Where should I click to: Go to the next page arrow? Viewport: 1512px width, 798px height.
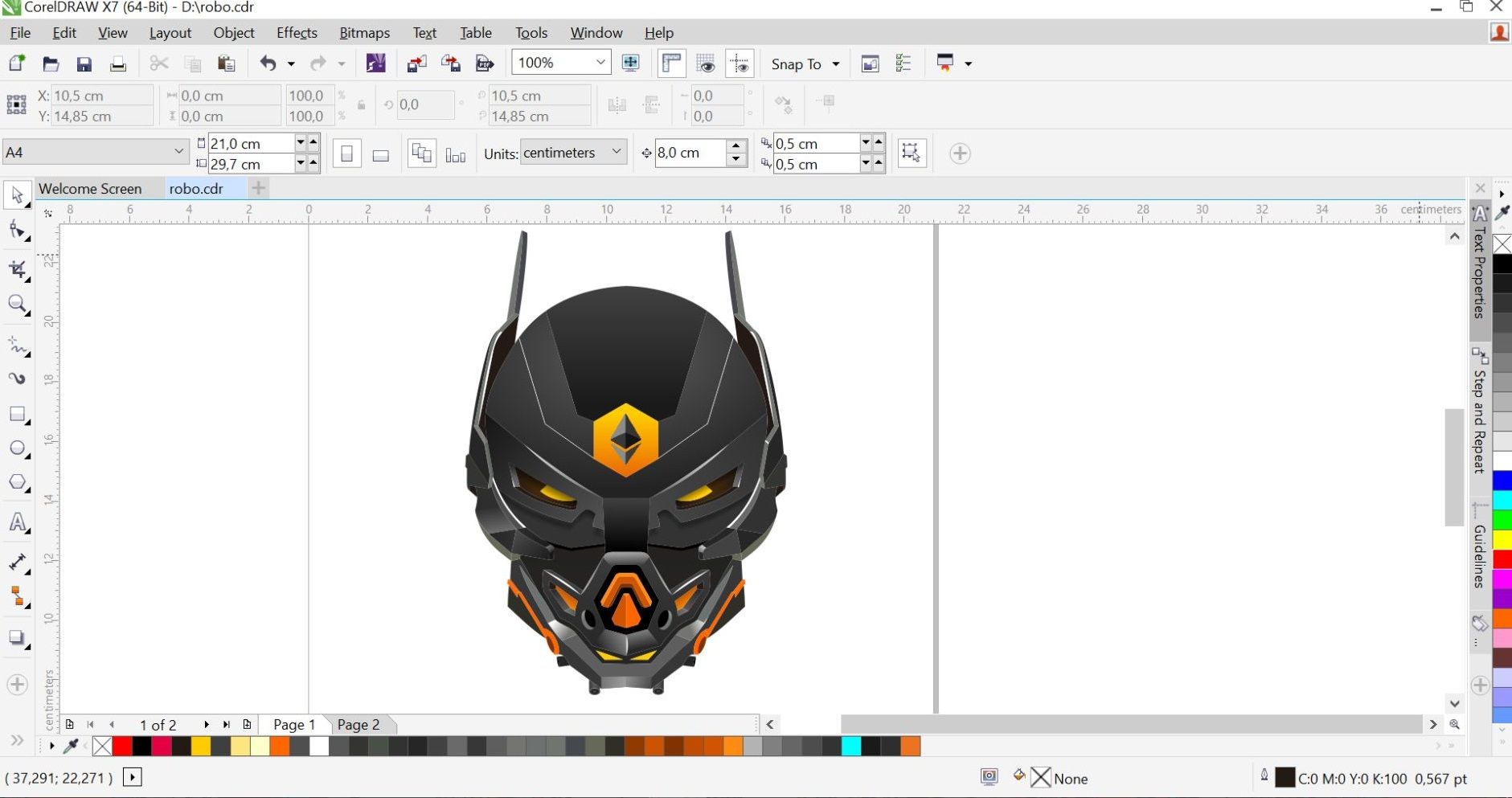207,725
